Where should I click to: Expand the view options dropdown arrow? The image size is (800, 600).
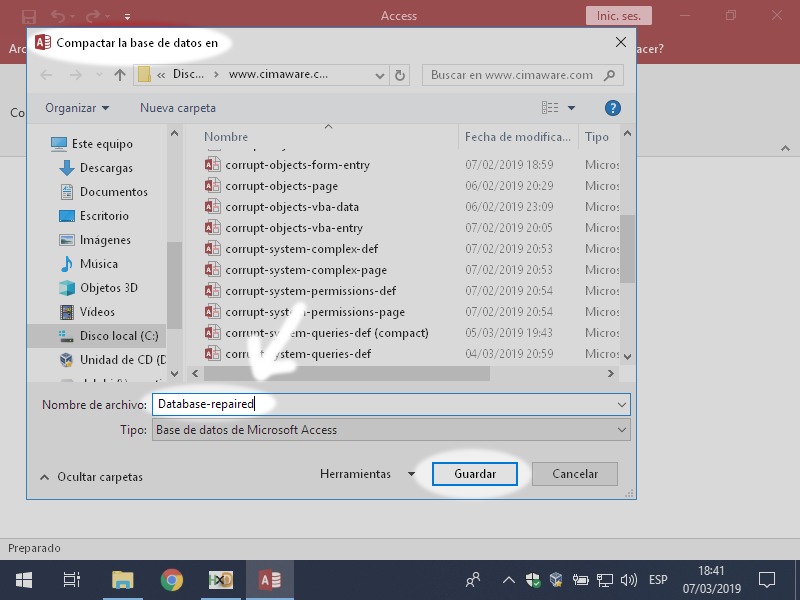[572, 108]
